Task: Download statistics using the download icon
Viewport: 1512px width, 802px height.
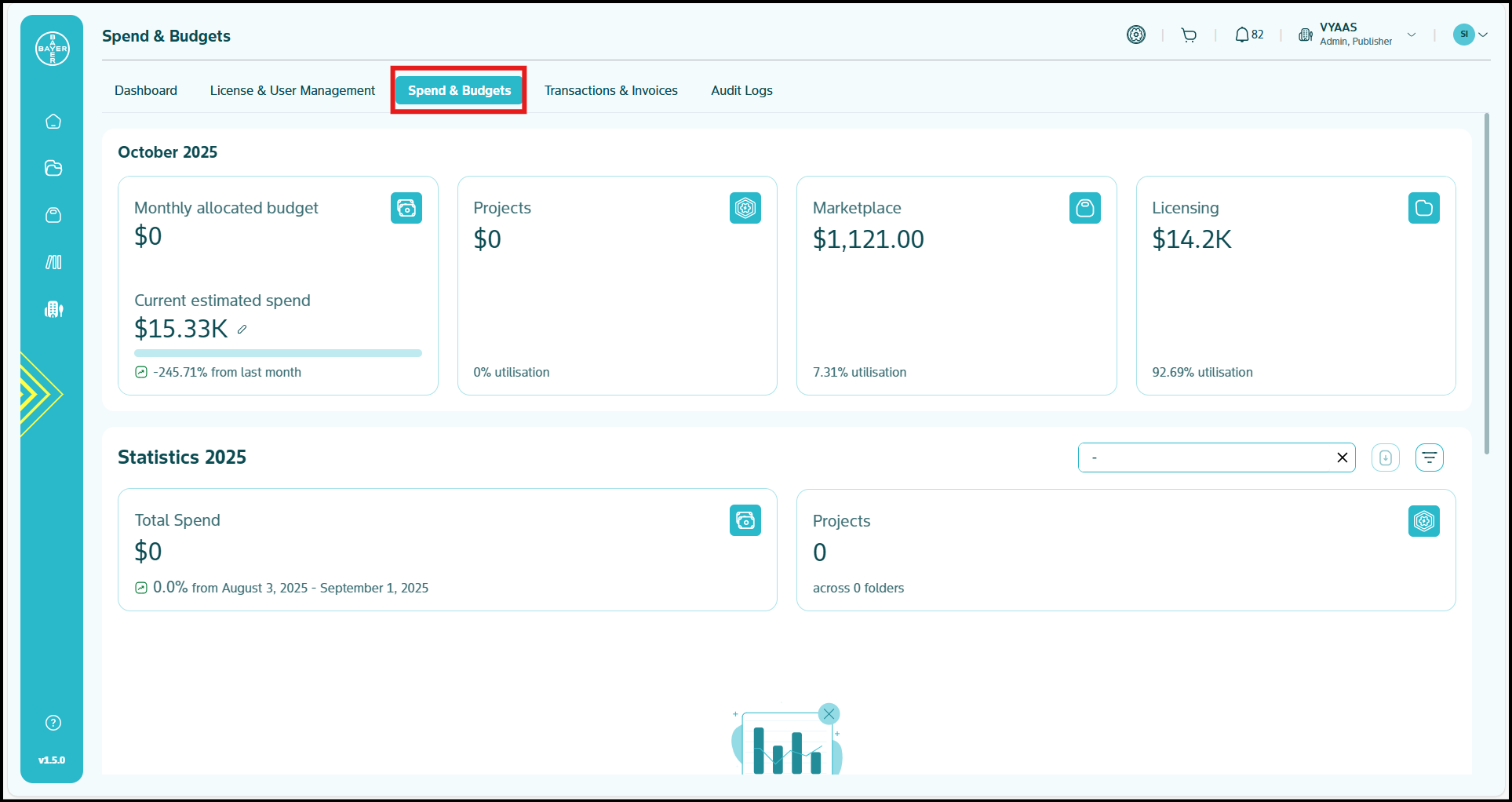Action: pyautogui.click(x=1385, y=458)
